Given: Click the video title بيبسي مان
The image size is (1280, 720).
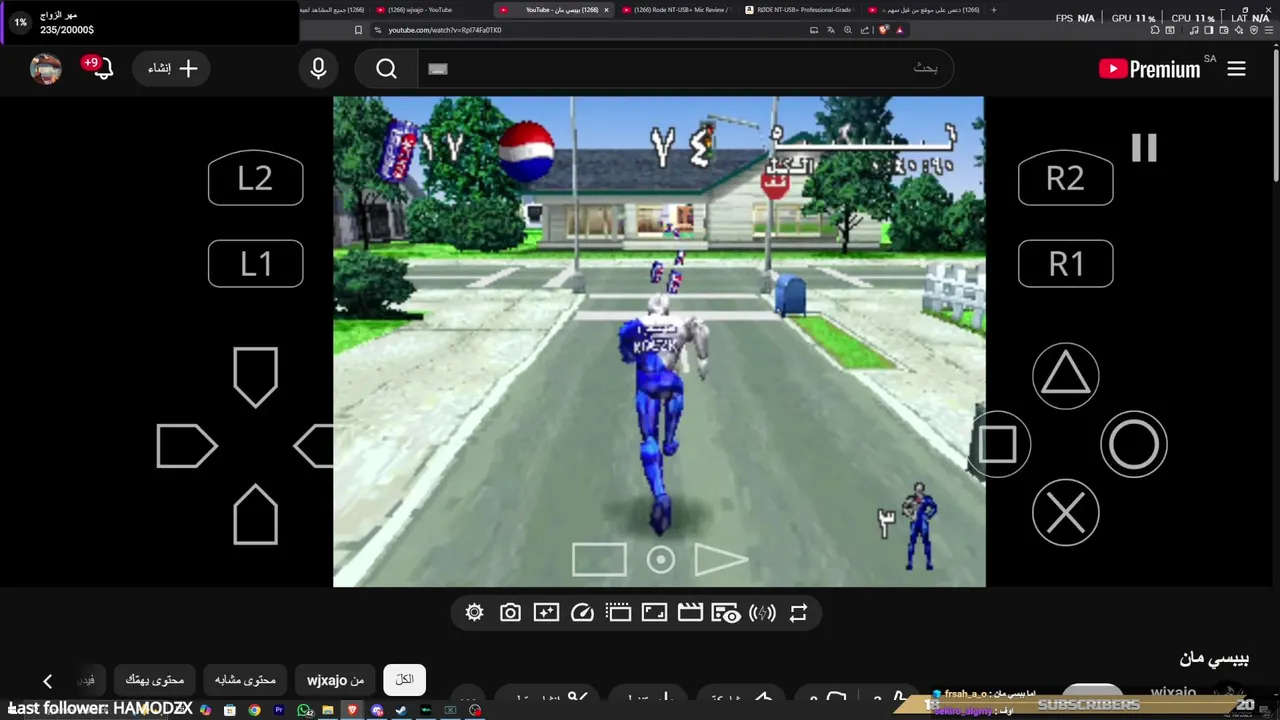Looking at the screenshot, I should [x=1214, y=659].
